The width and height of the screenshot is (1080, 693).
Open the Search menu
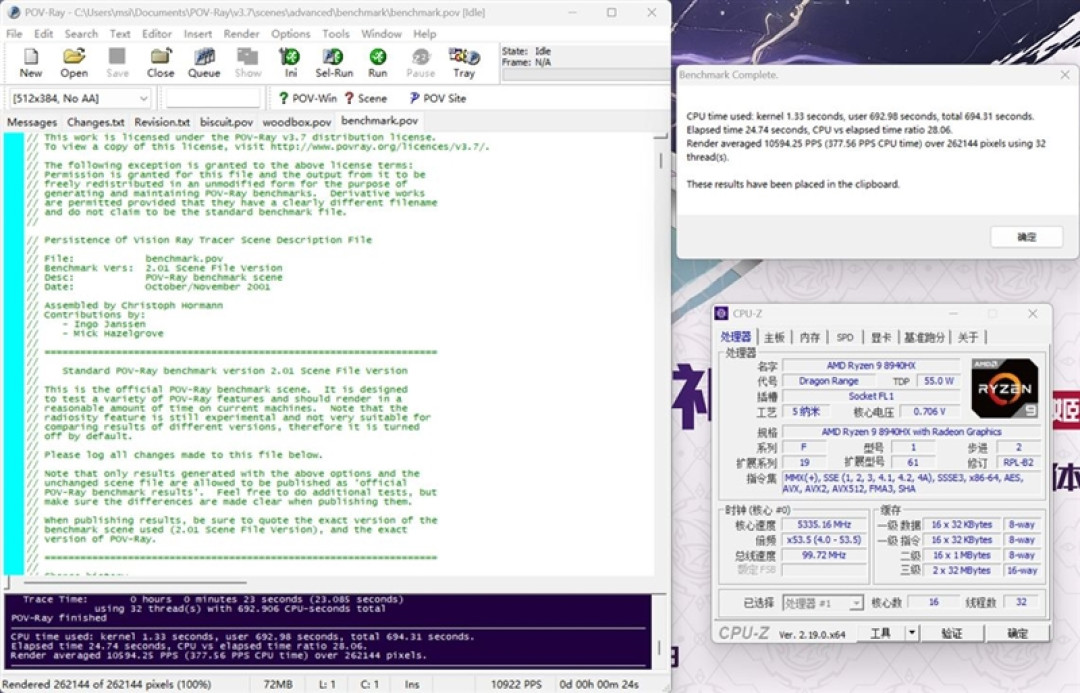click(x=81, y=34)
